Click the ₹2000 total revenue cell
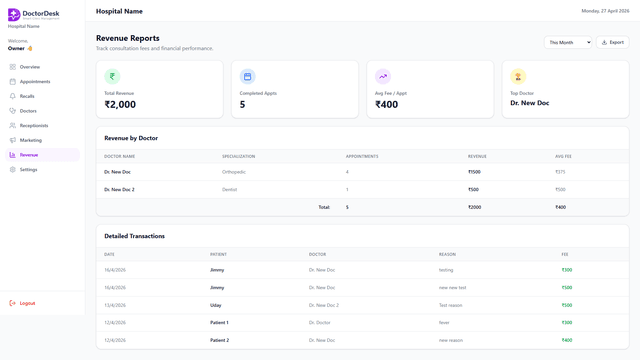 pyautogui.click(x=474, y=207)
